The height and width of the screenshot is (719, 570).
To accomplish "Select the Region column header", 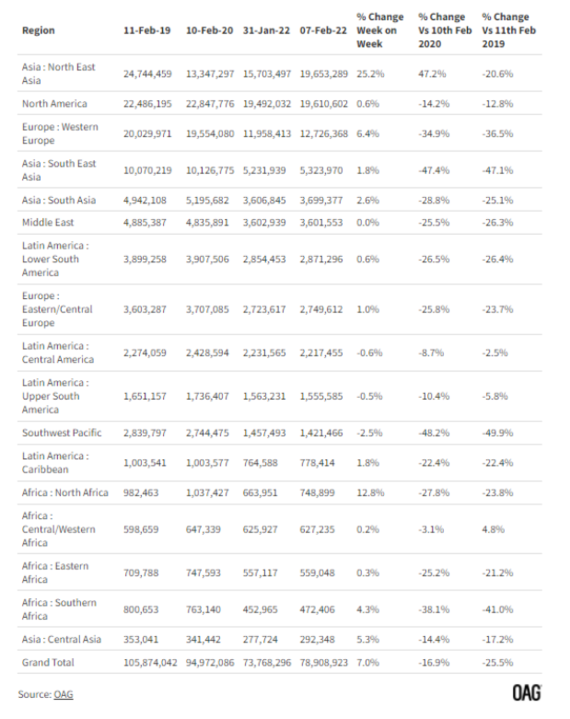I will click(x=39, y=30).
